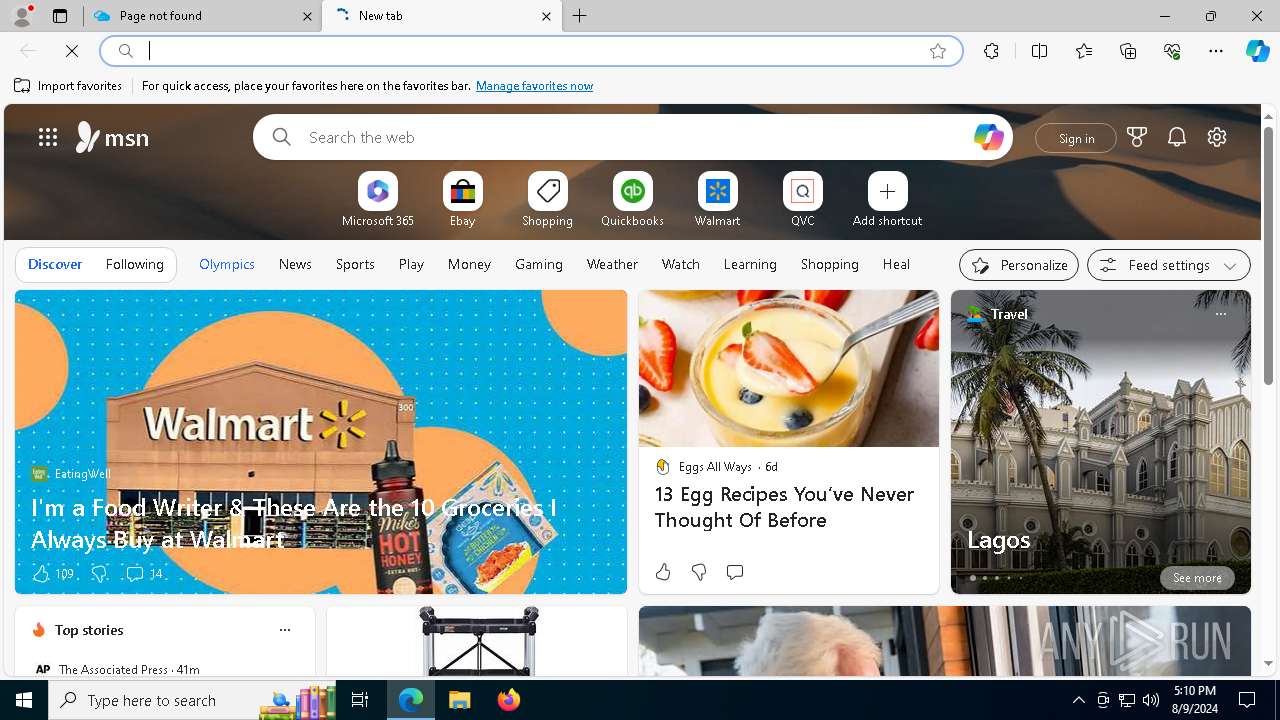Launch Firefox from the taskbar

508,700
